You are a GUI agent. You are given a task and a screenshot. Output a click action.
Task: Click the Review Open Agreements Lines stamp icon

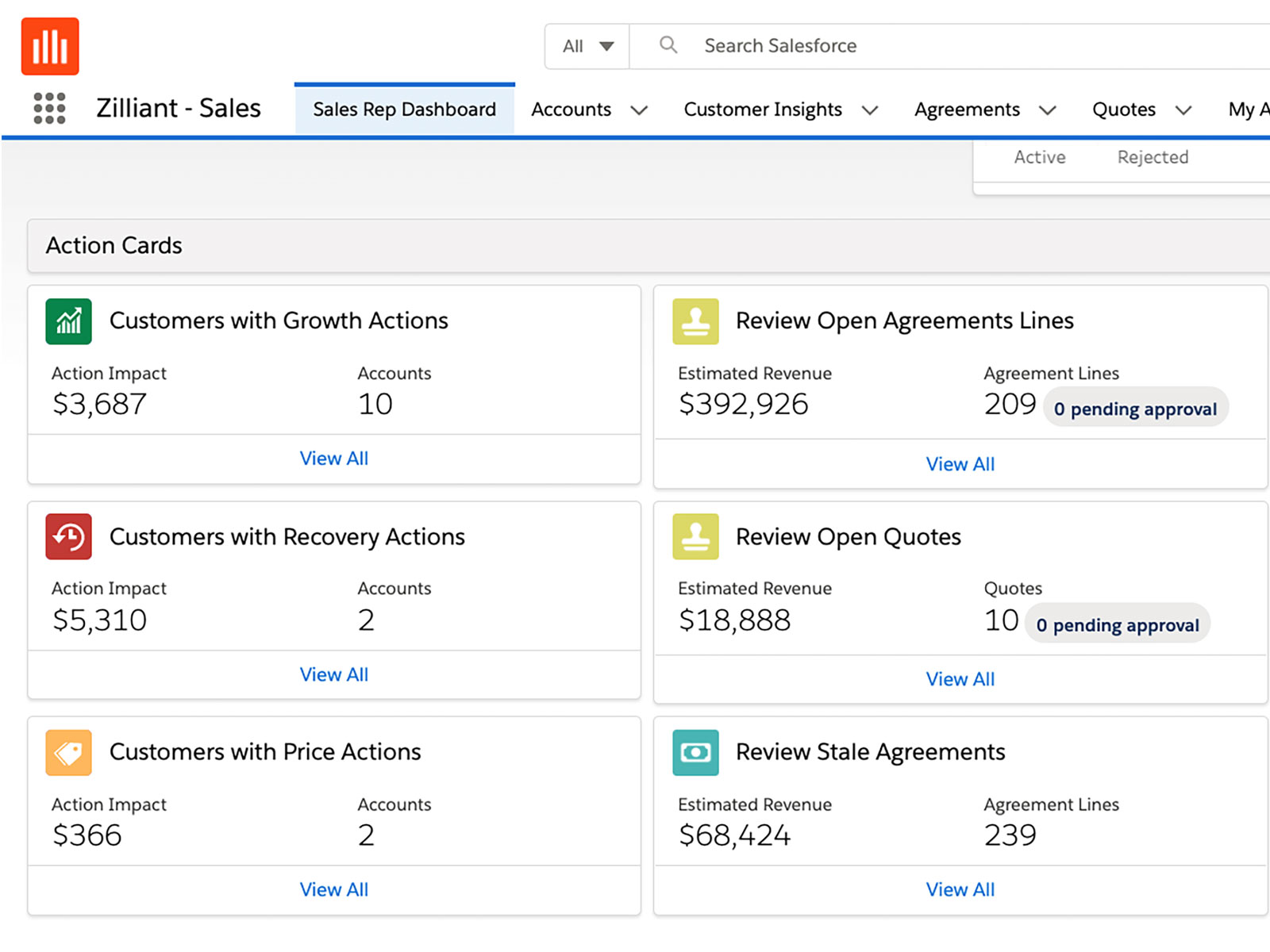point(695,321)
